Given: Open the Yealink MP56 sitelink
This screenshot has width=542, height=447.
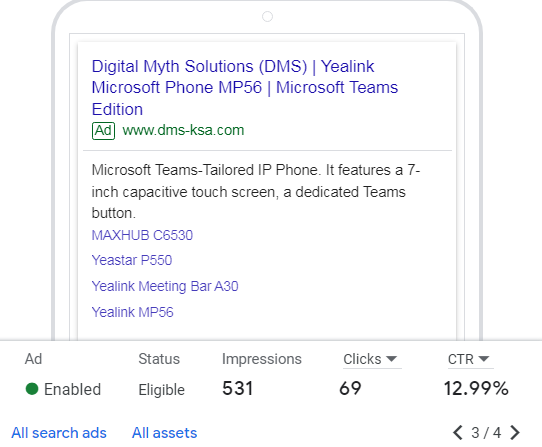Looking at the screenshot, I should (x=132, y=312).
